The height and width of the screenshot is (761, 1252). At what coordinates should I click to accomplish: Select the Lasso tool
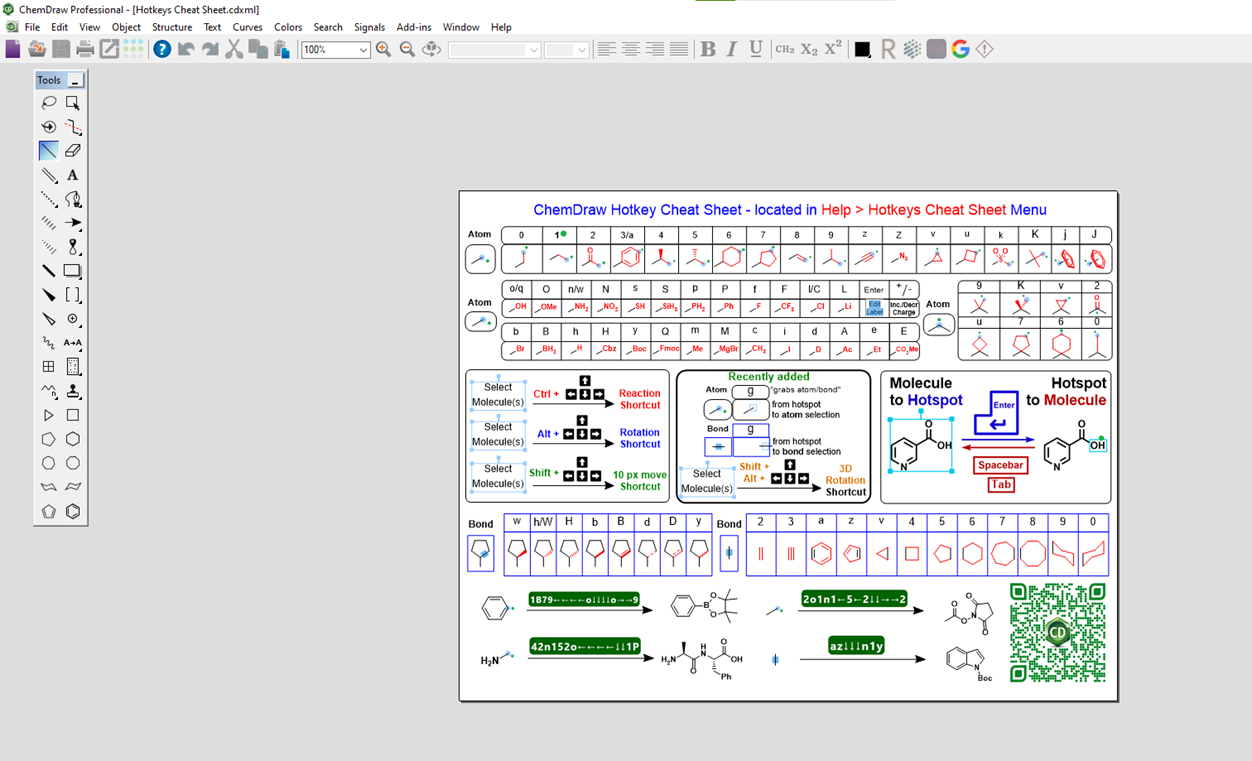coord(48,103)
